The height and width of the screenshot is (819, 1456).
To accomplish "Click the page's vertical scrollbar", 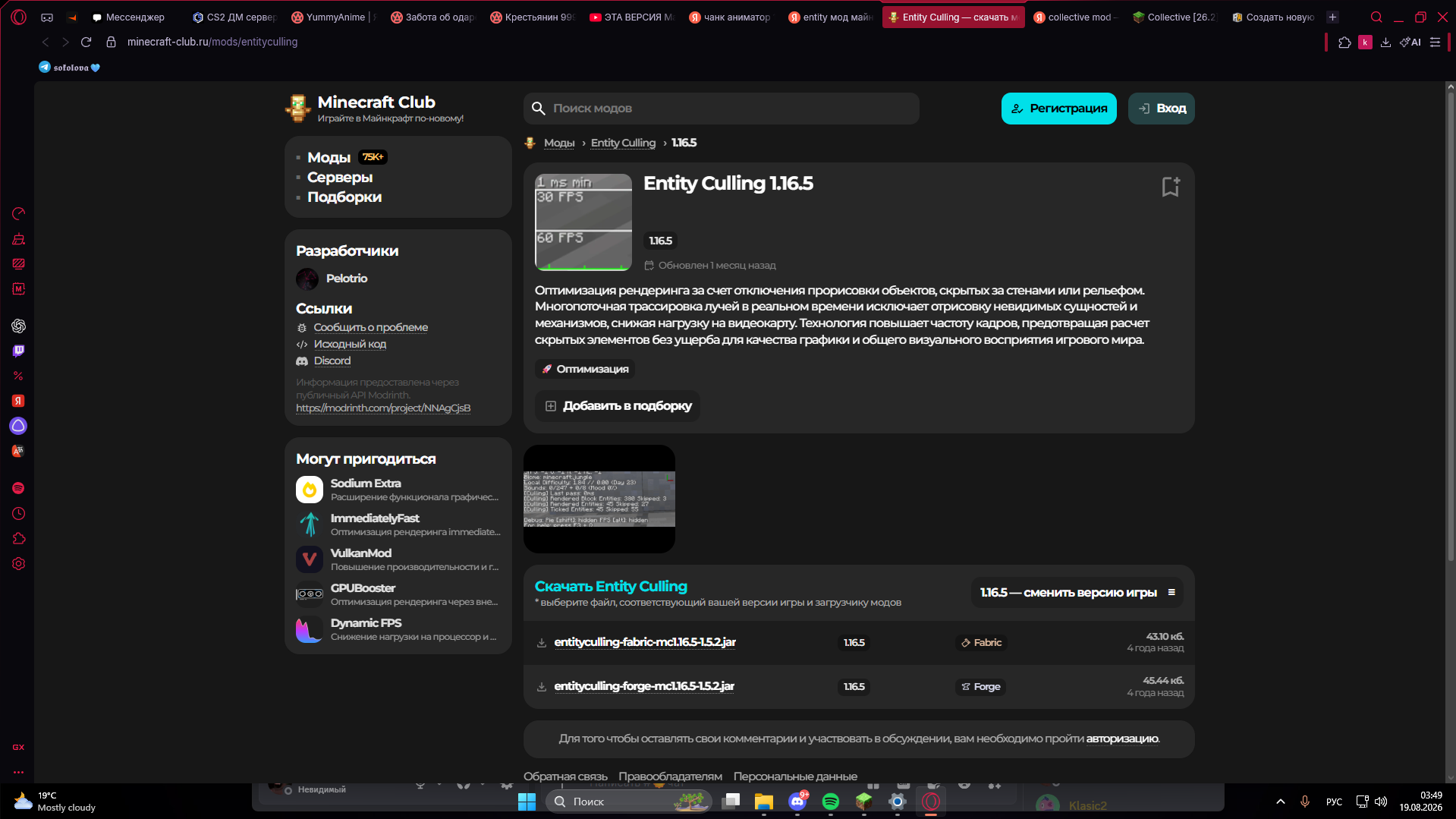I will pyautogui.click(x=1451, y=326).
